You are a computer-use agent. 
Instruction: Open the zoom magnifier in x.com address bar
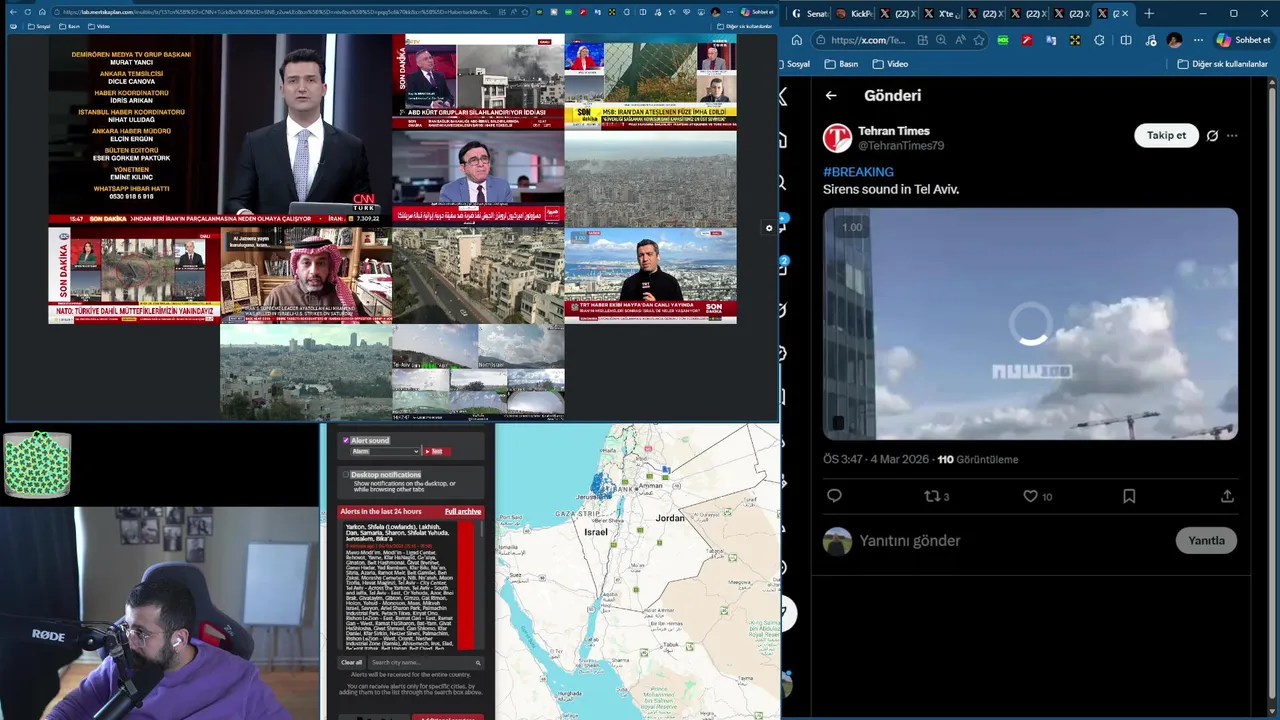941,40
